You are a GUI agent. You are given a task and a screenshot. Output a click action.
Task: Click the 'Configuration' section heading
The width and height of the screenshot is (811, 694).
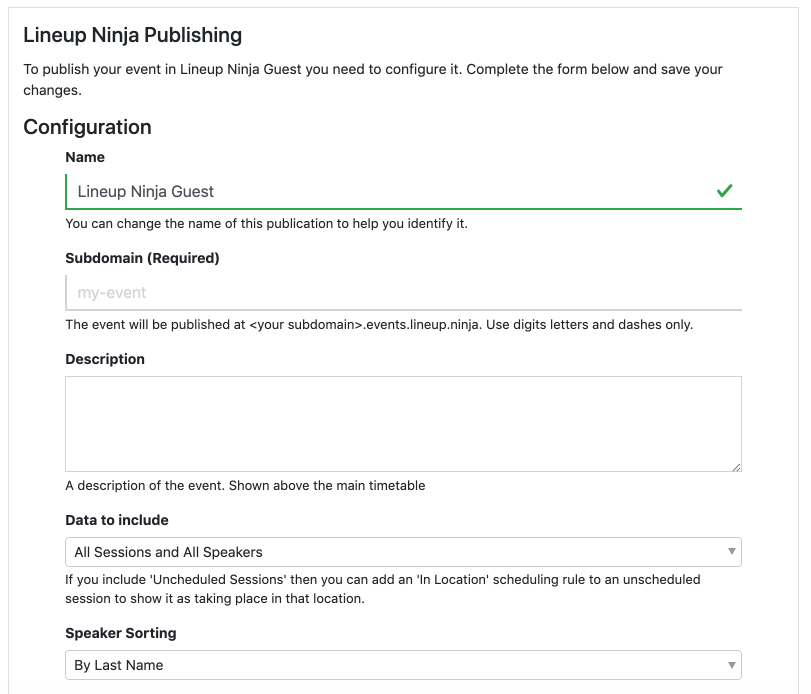pos(87,127)
